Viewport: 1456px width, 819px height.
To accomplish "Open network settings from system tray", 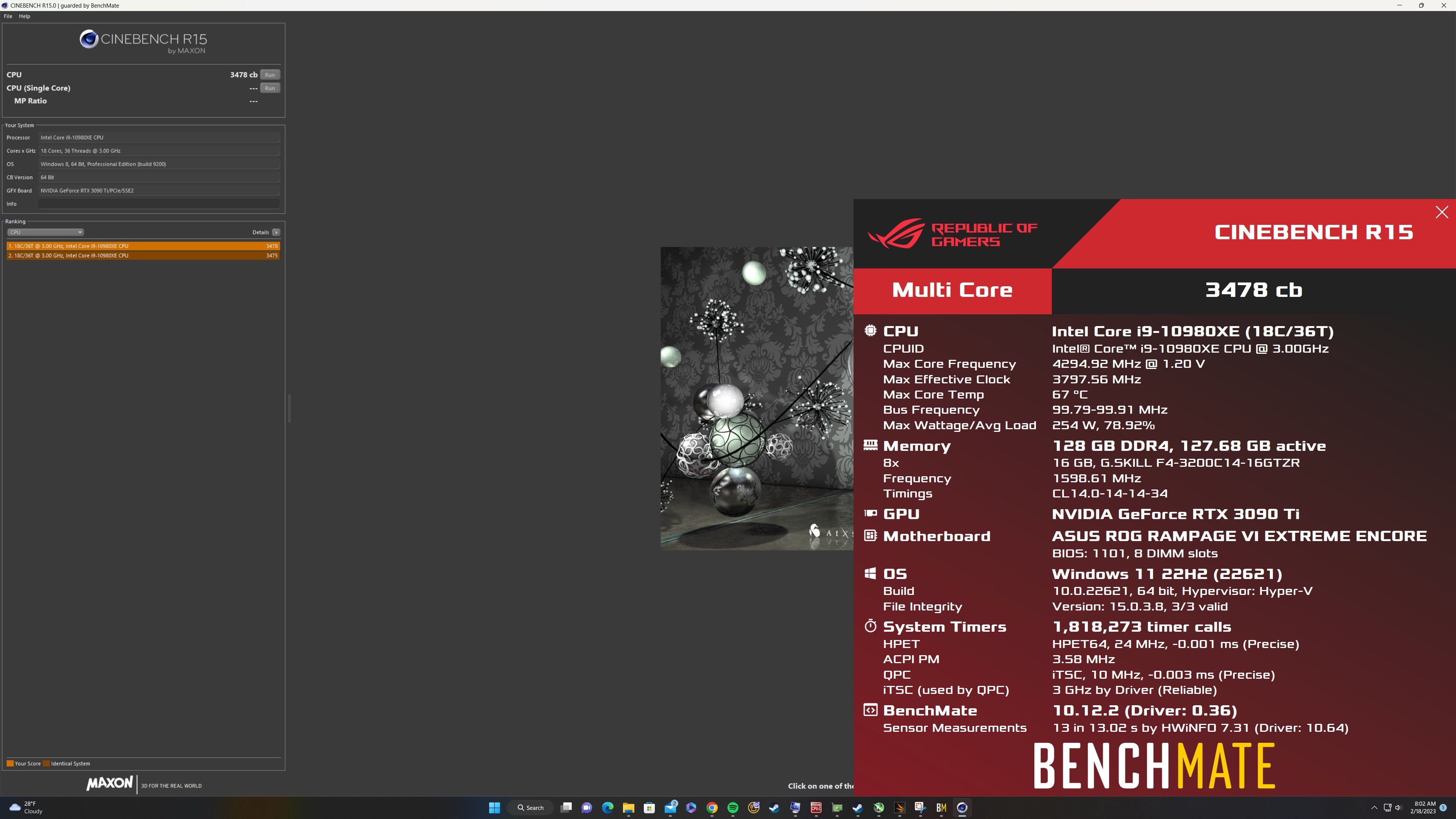I will tap(1387, 807).
